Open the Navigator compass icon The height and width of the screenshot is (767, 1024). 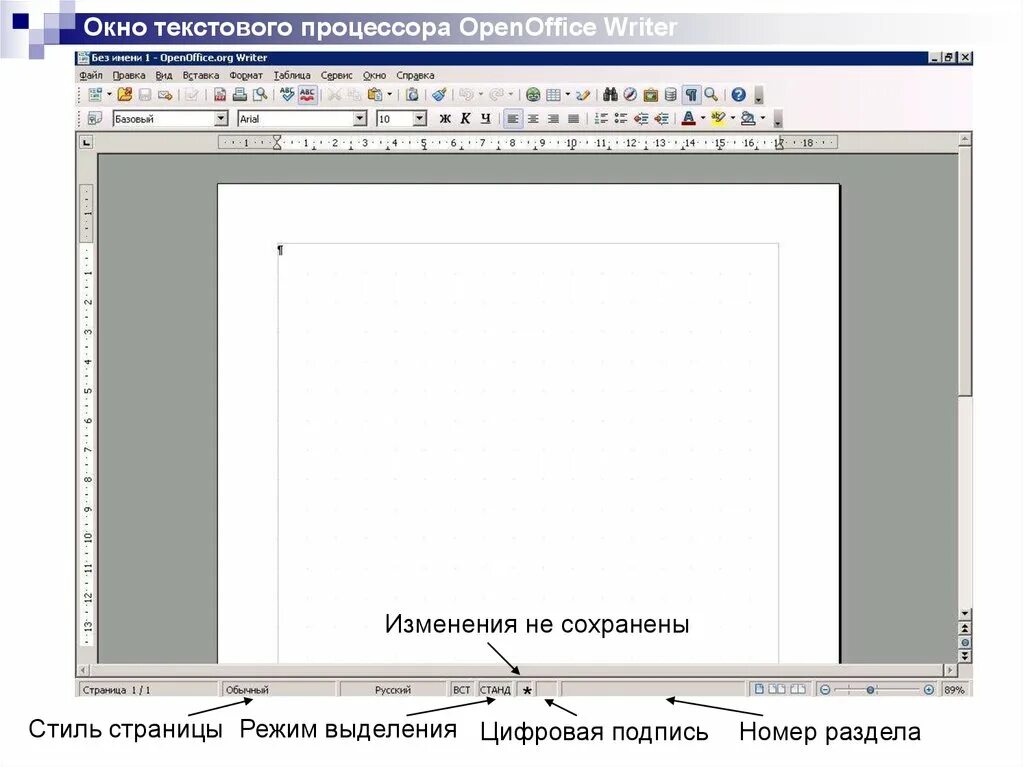(630, 95)
